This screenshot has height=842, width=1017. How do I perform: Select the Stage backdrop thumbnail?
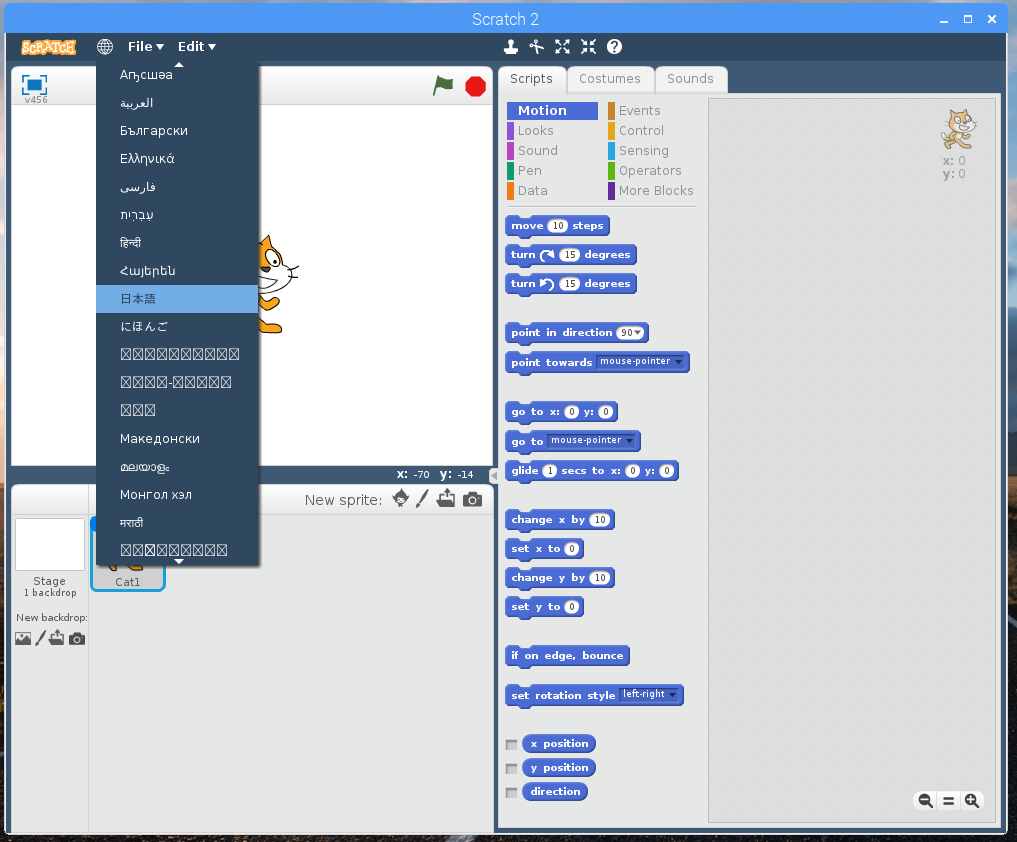50,544
